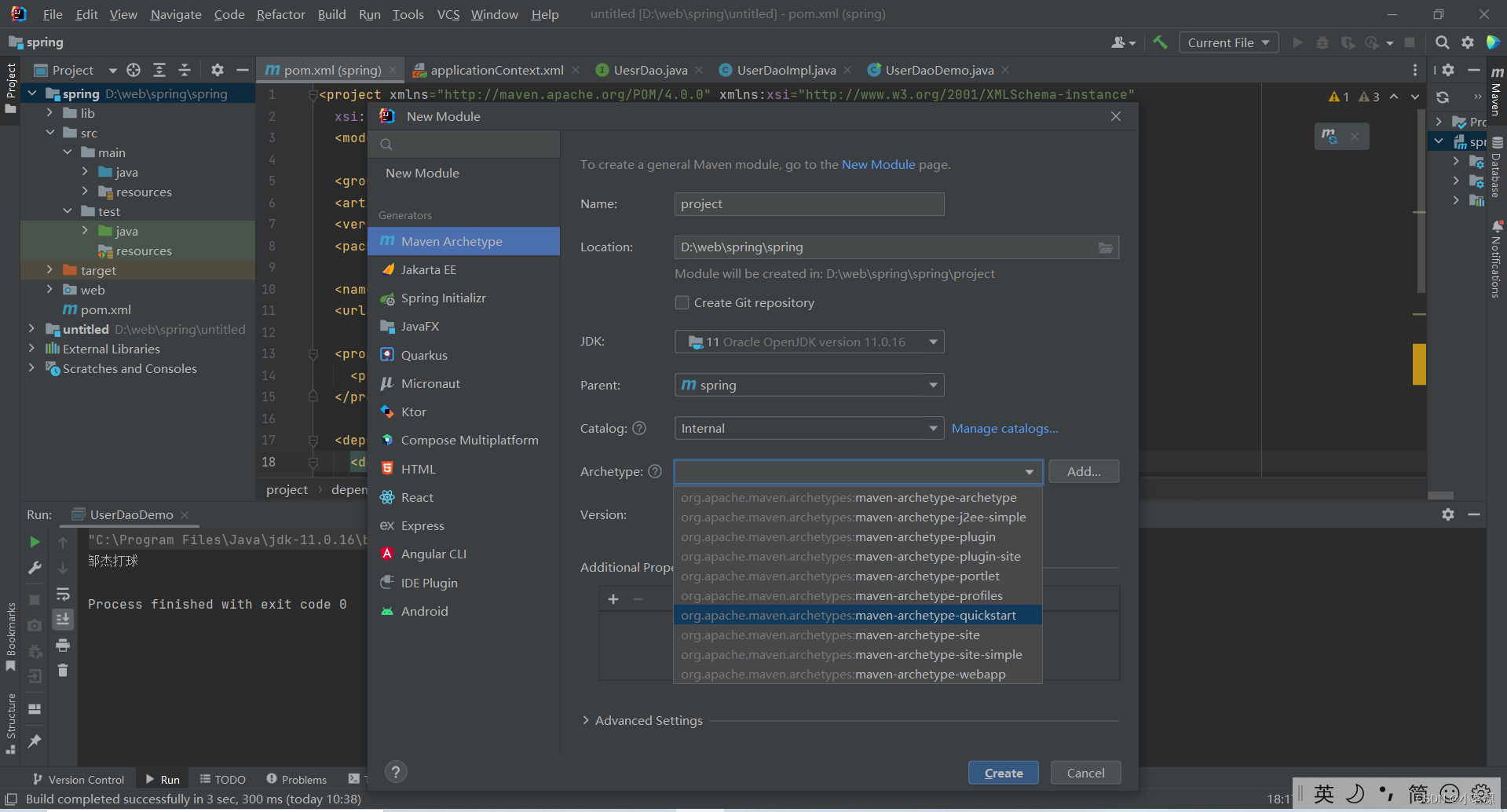Viewport: 1507px width, 812px height.
Task: Open Version Control tool window
Action: tap(78, 779)
